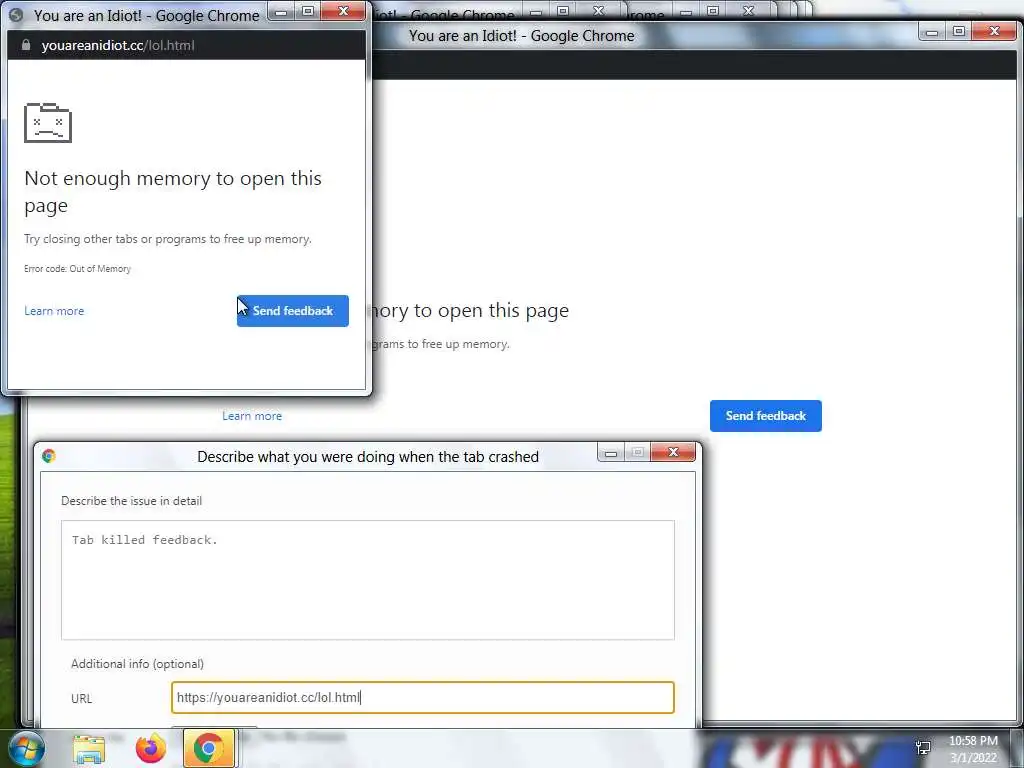Click the Chrome logo in the feedback dialog title
This screenshot has height=768, width=1024.
49,456
